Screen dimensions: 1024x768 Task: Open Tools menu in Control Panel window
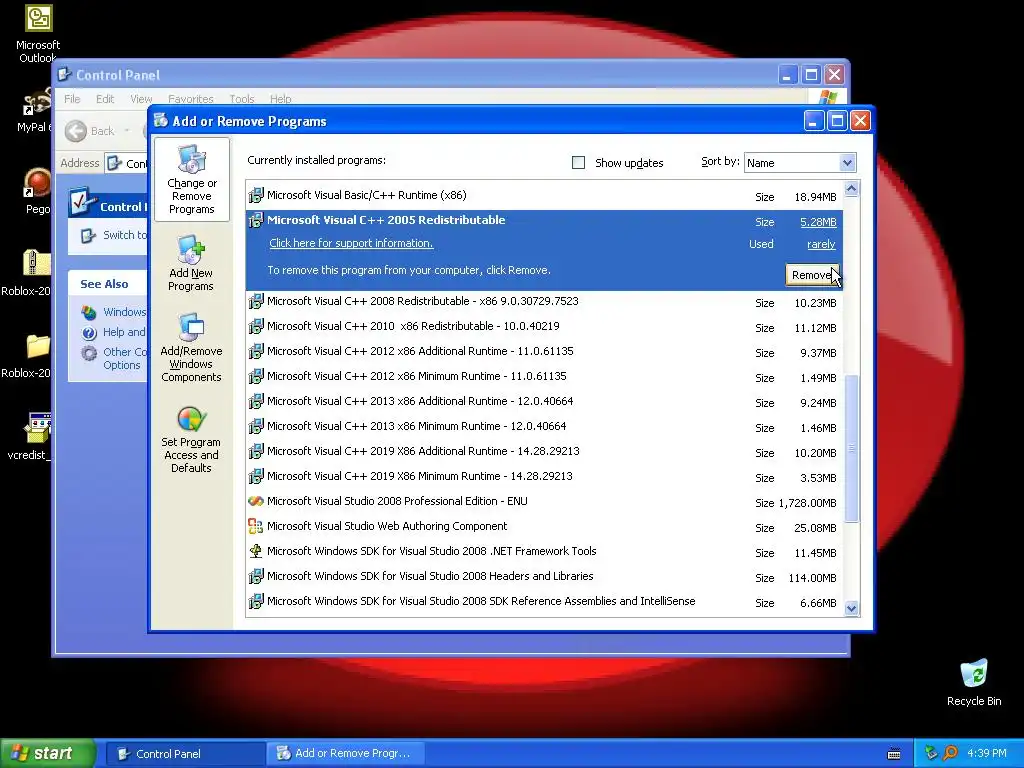[x=242, y=99]
